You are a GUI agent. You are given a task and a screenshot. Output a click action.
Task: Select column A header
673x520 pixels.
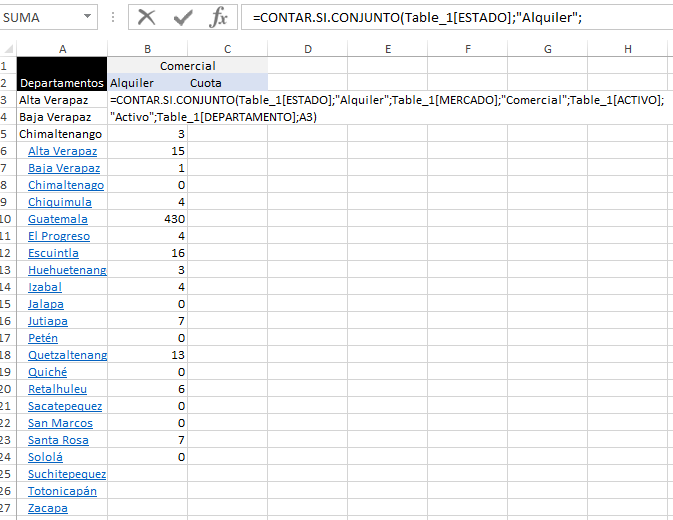coord(62,49)
